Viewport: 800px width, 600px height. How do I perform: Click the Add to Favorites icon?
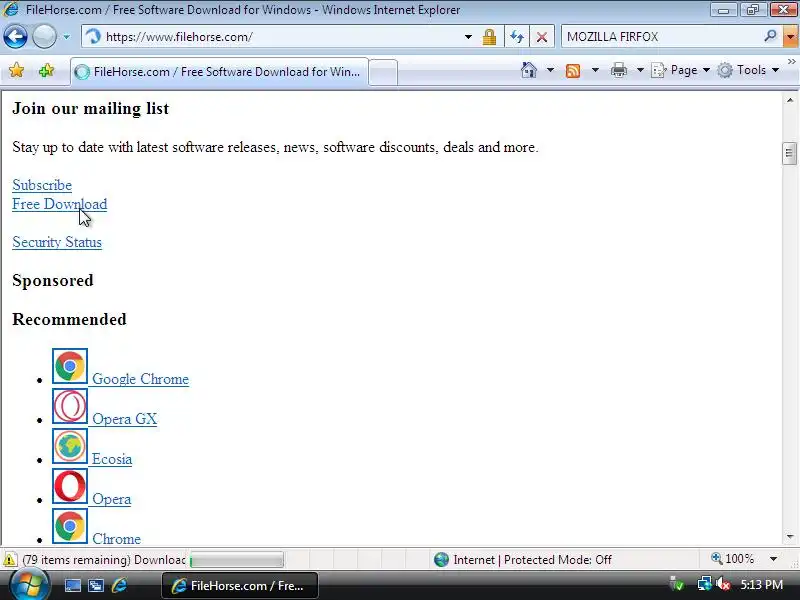click(46, 70)
